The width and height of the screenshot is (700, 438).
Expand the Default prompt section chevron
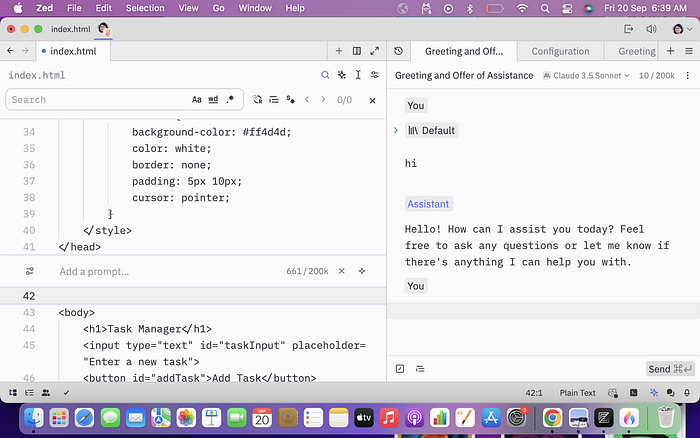[x=396, y=130]
